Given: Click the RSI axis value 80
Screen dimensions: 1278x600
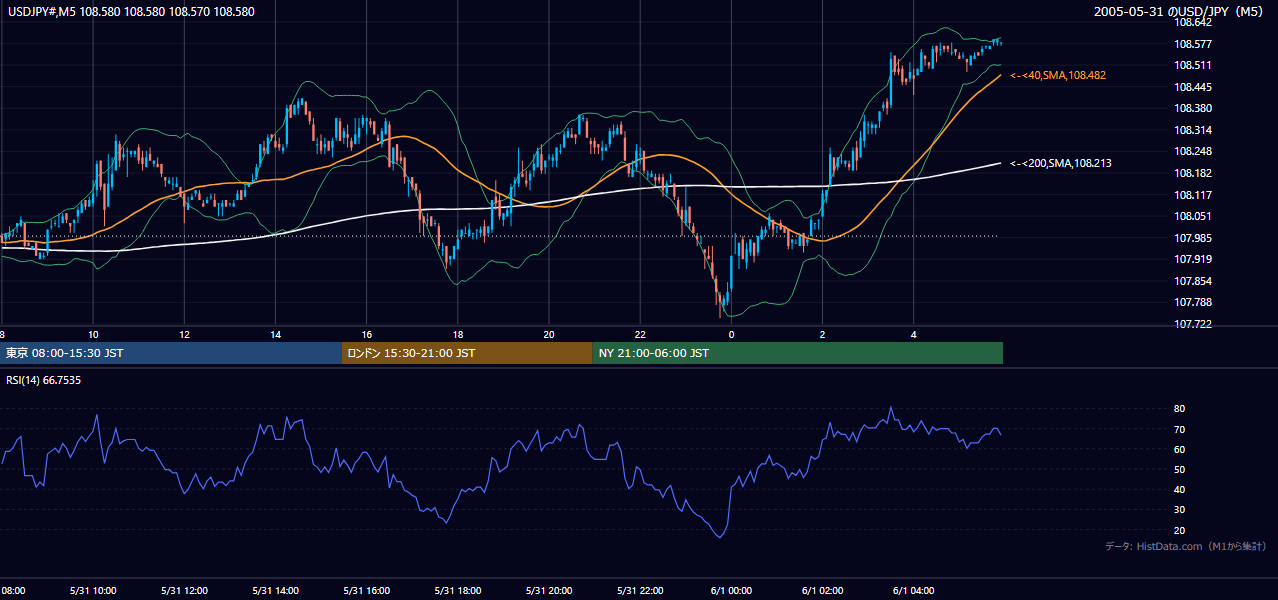Looking at the screenshot, I should (1180, 409).
